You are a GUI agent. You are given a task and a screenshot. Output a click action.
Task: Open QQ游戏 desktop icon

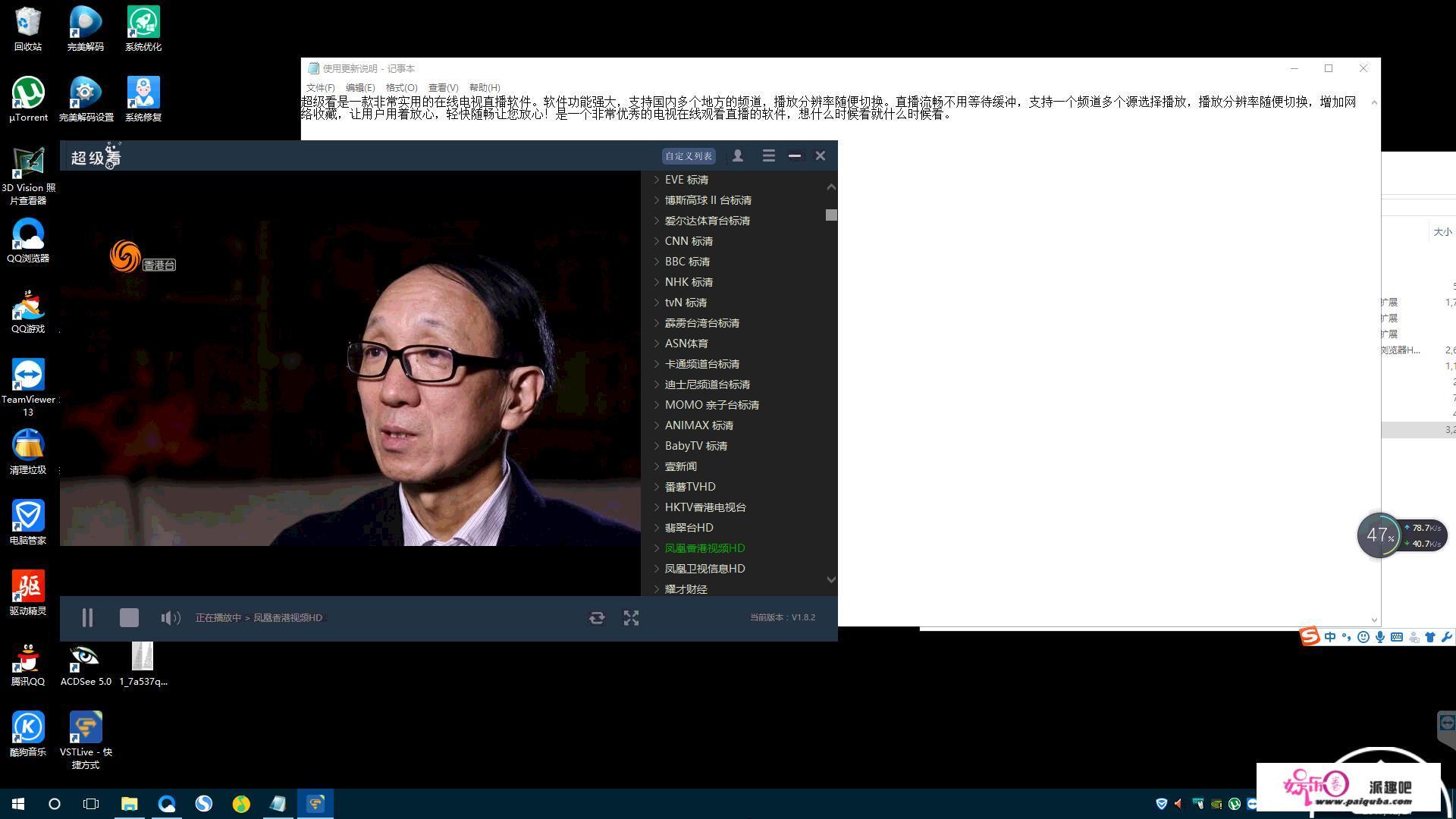(x=28, y=311)
